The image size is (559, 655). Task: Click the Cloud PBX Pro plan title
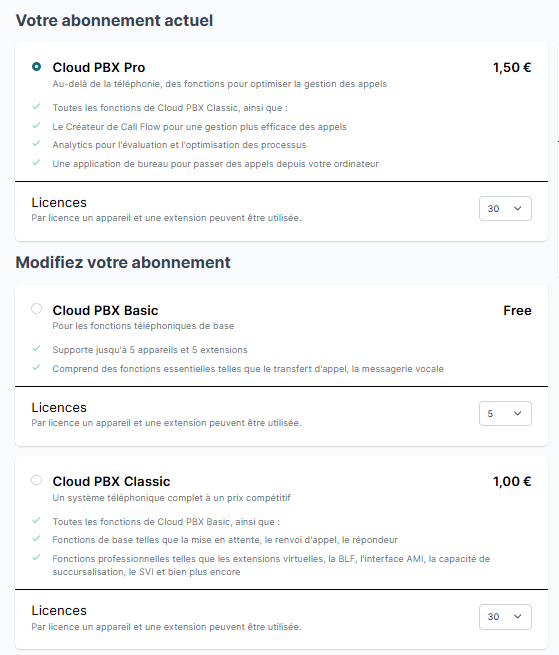click(99, 67)
